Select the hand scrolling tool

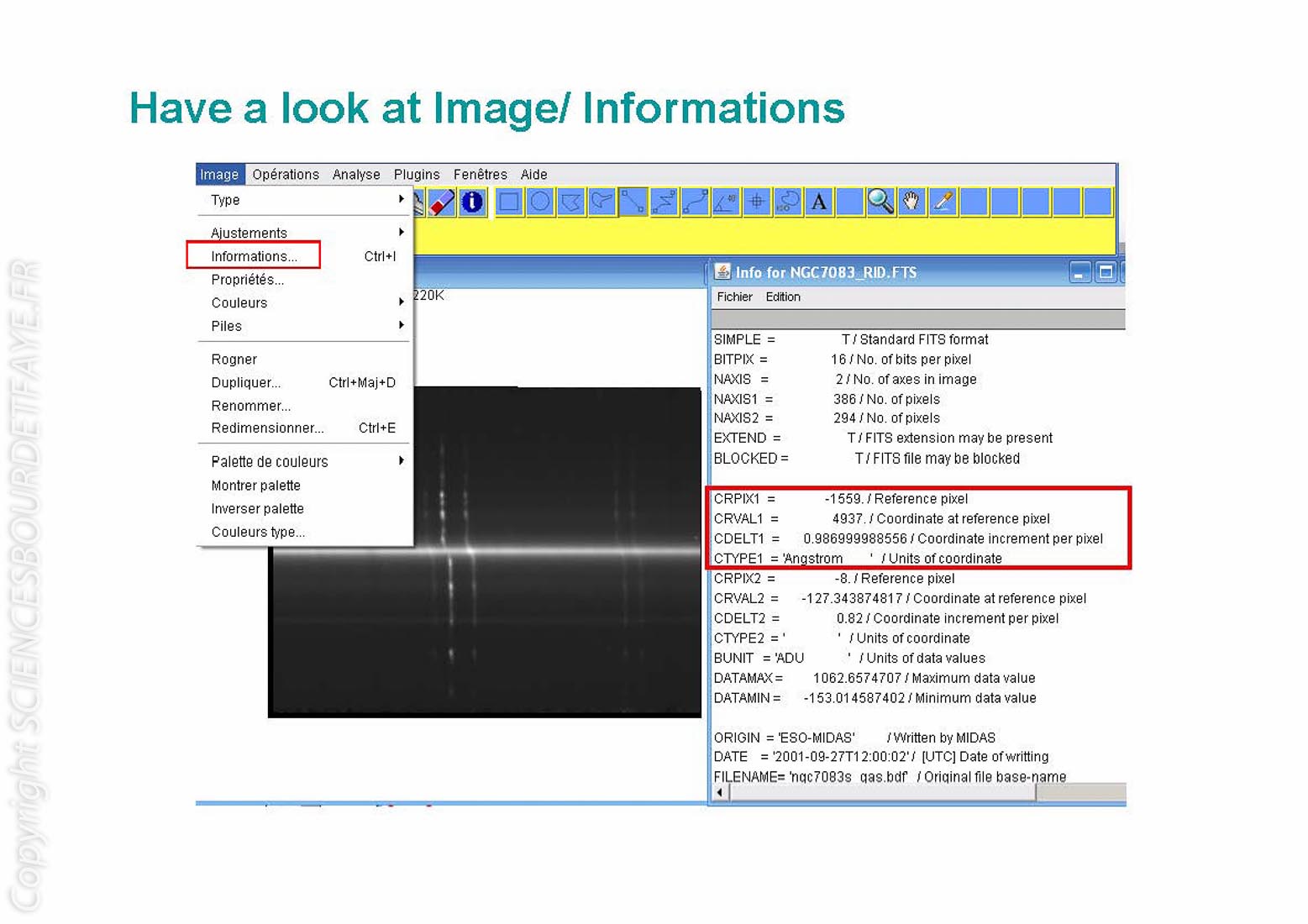[911, 202]
